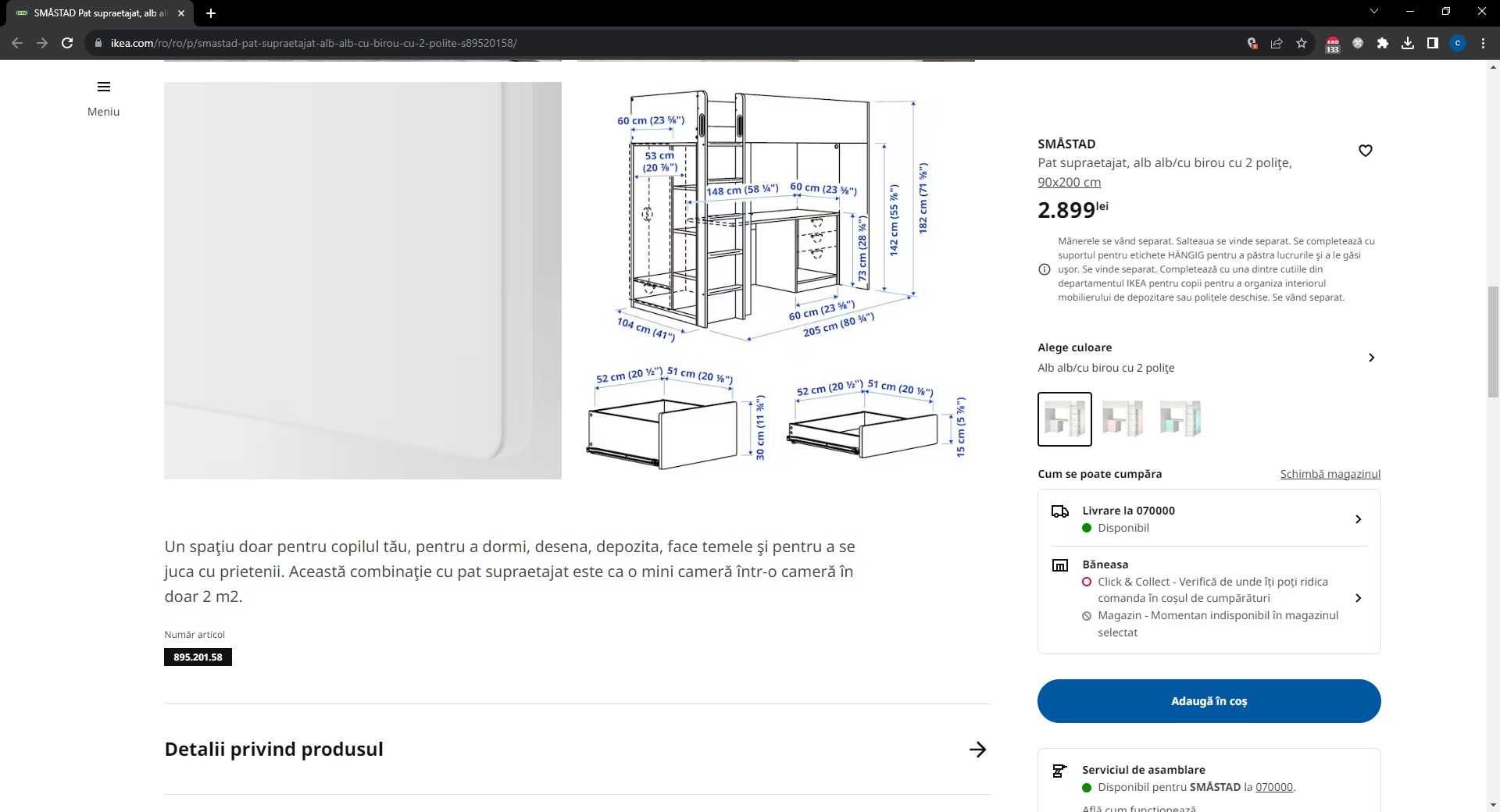Screen dimensions: 1500x812
Task: Open browser downloads icon
Action: tap(1408, 43)
